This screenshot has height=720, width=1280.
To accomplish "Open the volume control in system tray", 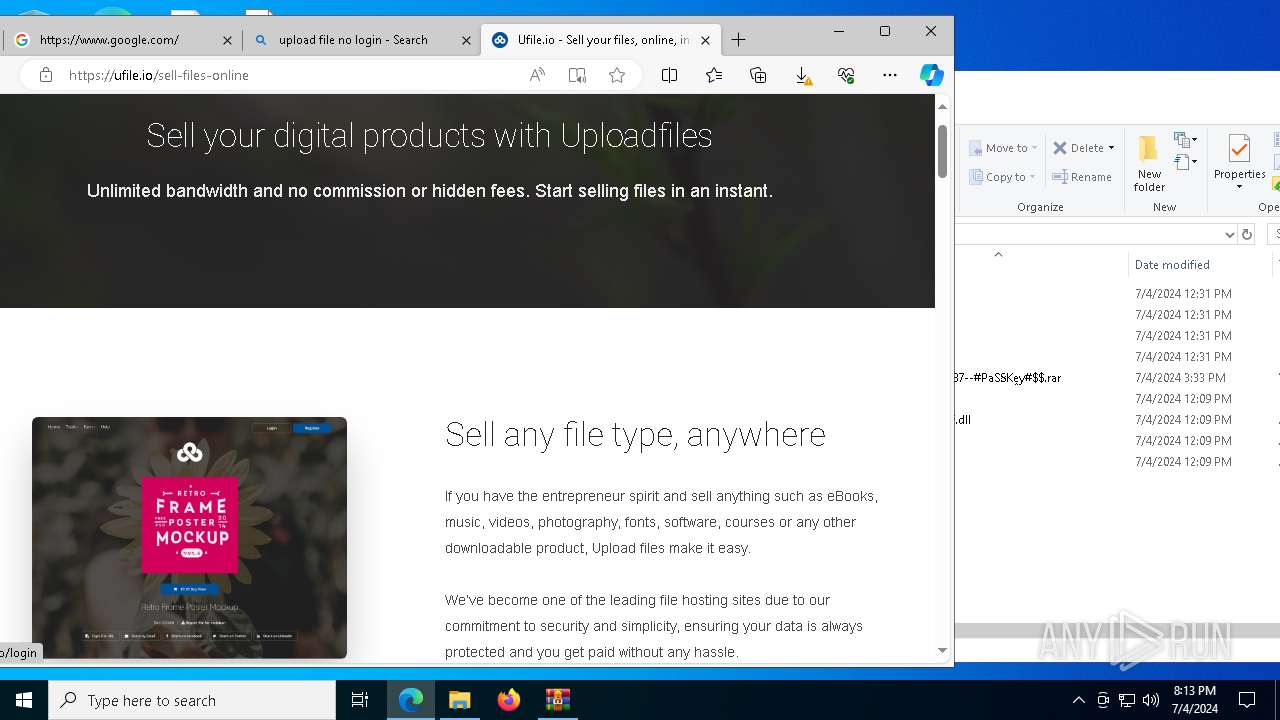I will point(1150,700).
